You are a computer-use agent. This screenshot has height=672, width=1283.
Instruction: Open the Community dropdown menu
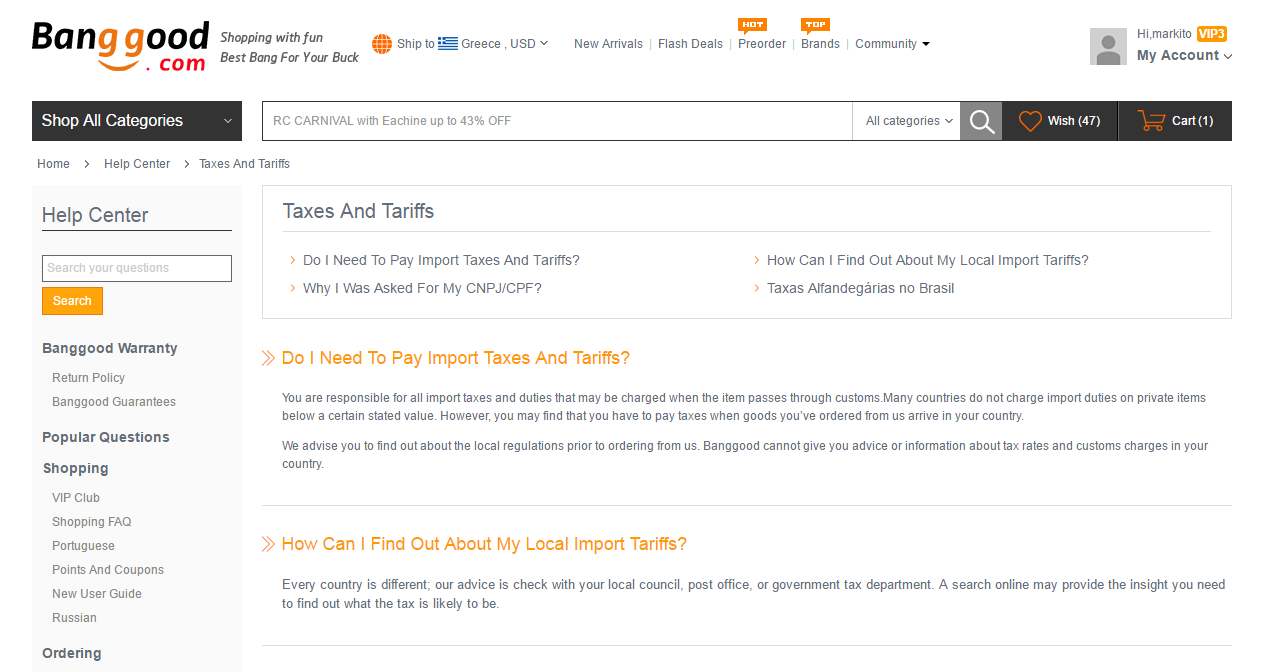(892, 44)
